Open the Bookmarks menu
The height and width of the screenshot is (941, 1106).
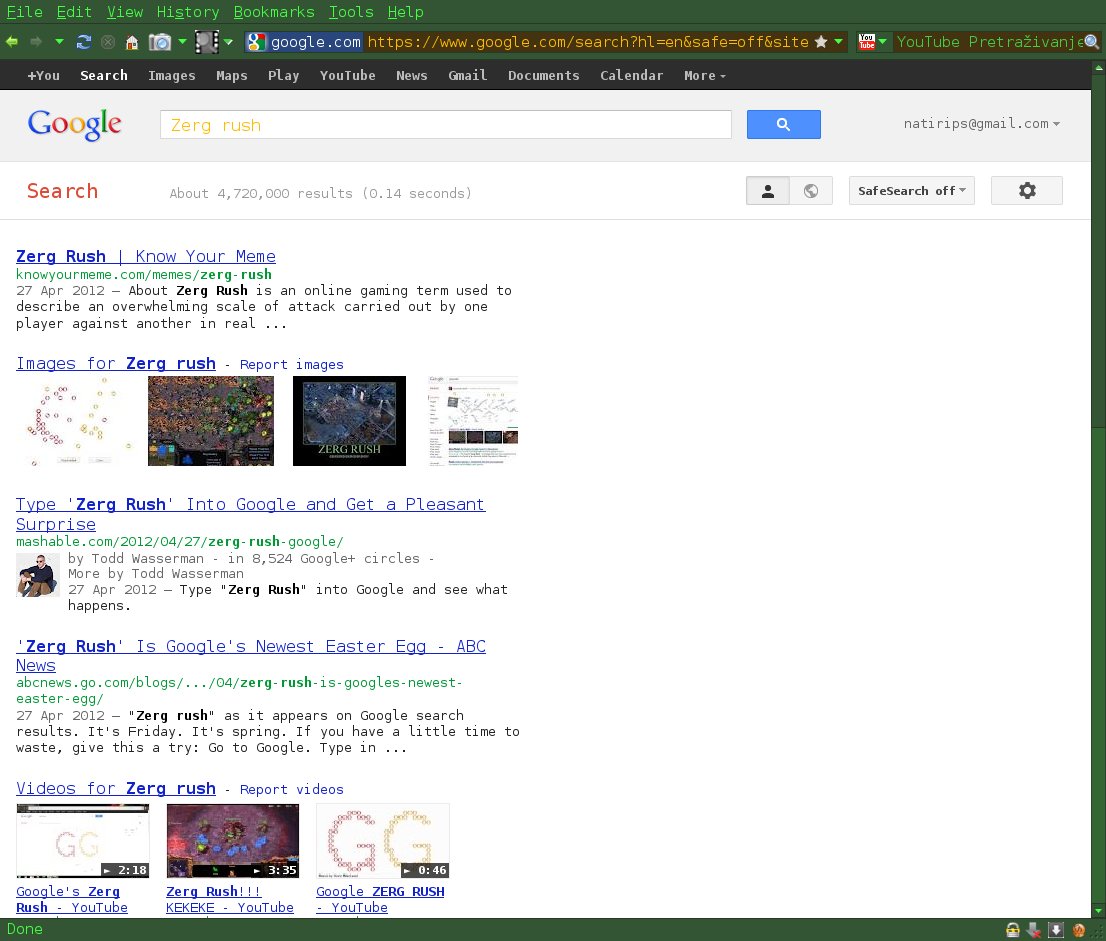[x=273, y=12]
